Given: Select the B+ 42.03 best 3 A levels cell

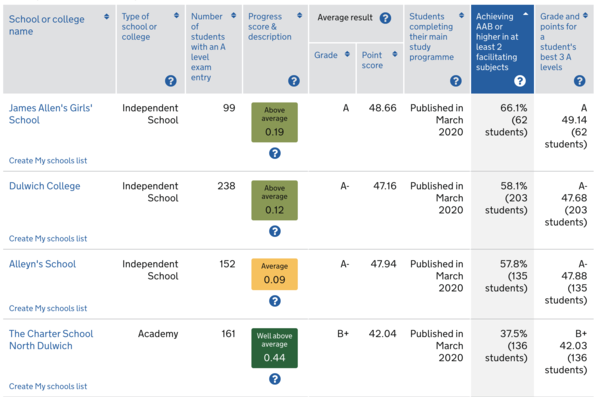Looking at the screenshot, I should pyautogui.click(x=566, y=352).
